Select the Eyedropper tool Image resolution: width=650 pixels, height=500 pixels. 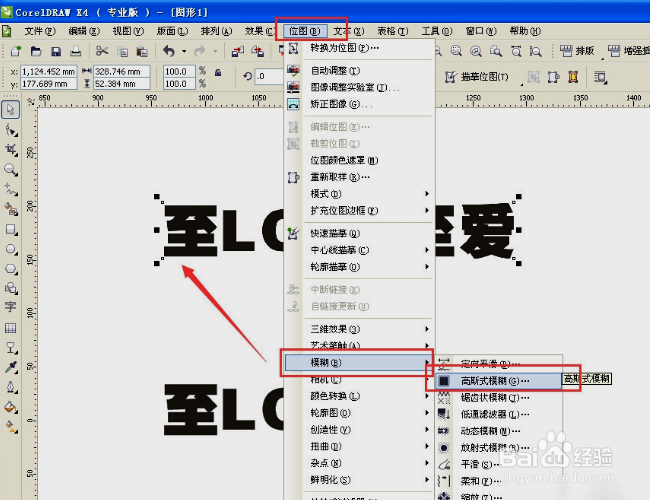10,367
